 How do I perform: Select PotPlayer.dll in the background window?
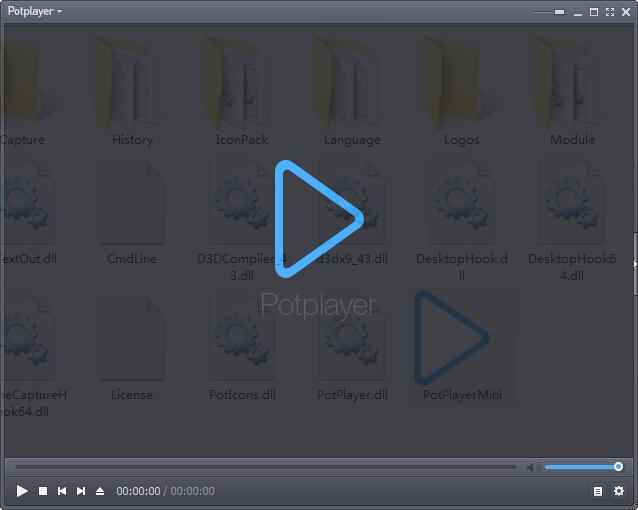(352, 349)
